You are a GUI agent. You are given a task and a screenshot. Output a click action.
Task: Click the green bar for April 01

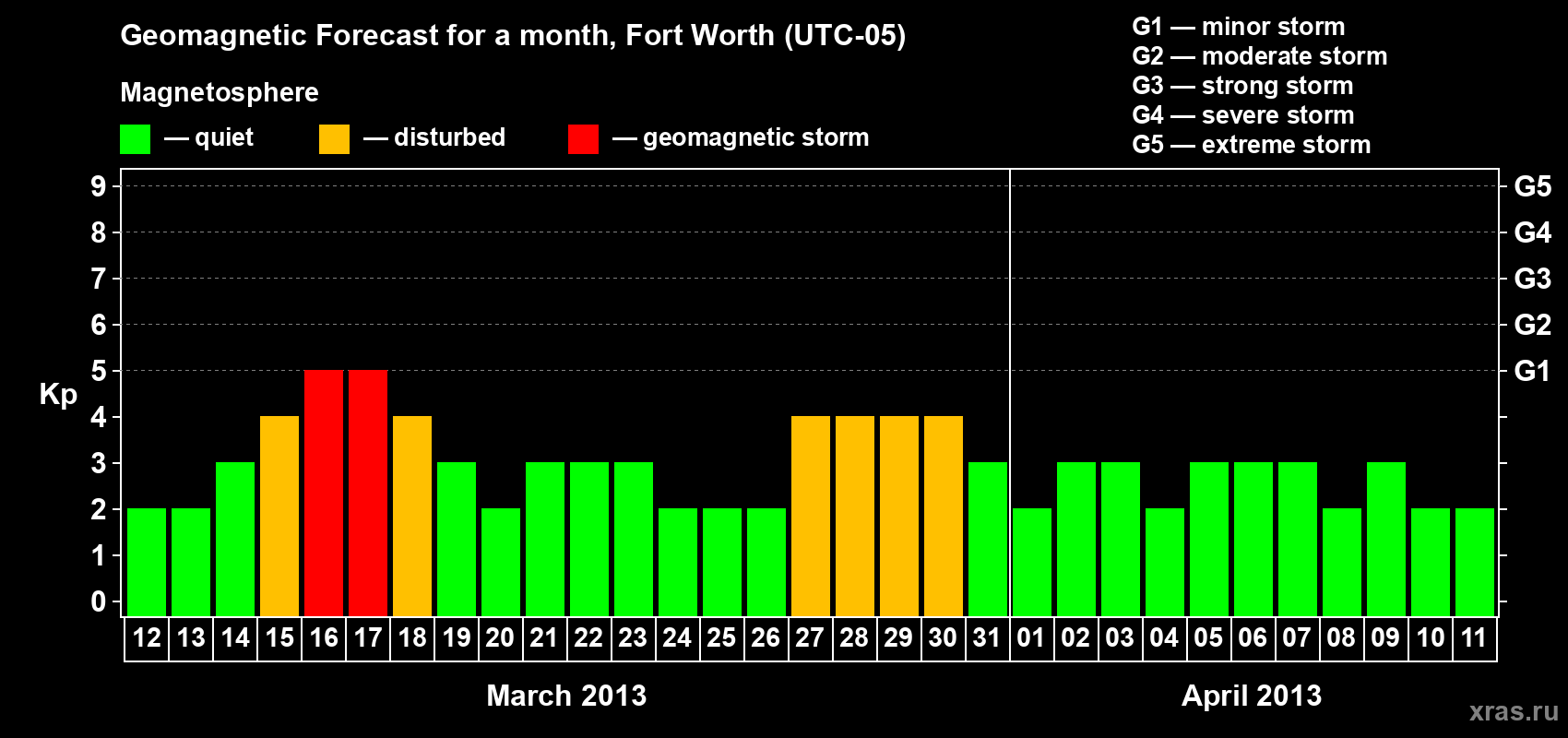1032,562
